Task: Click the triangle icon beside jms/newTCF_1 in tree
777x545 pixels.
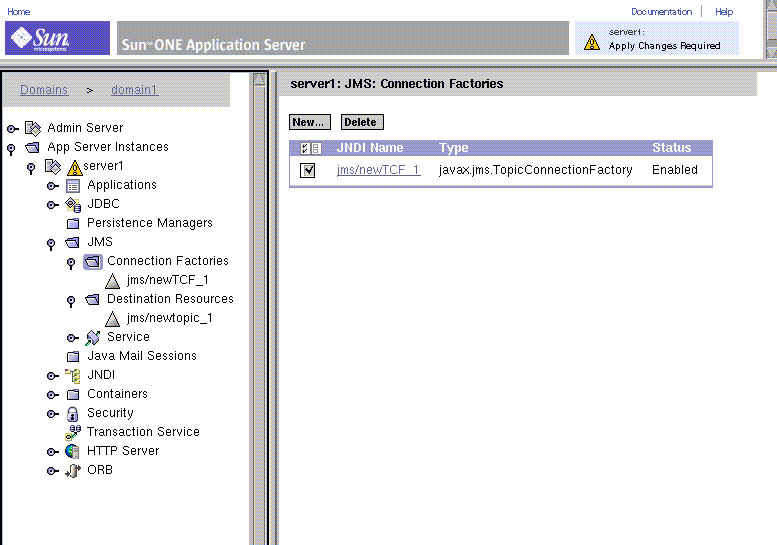Action: (x=112, y=281)
